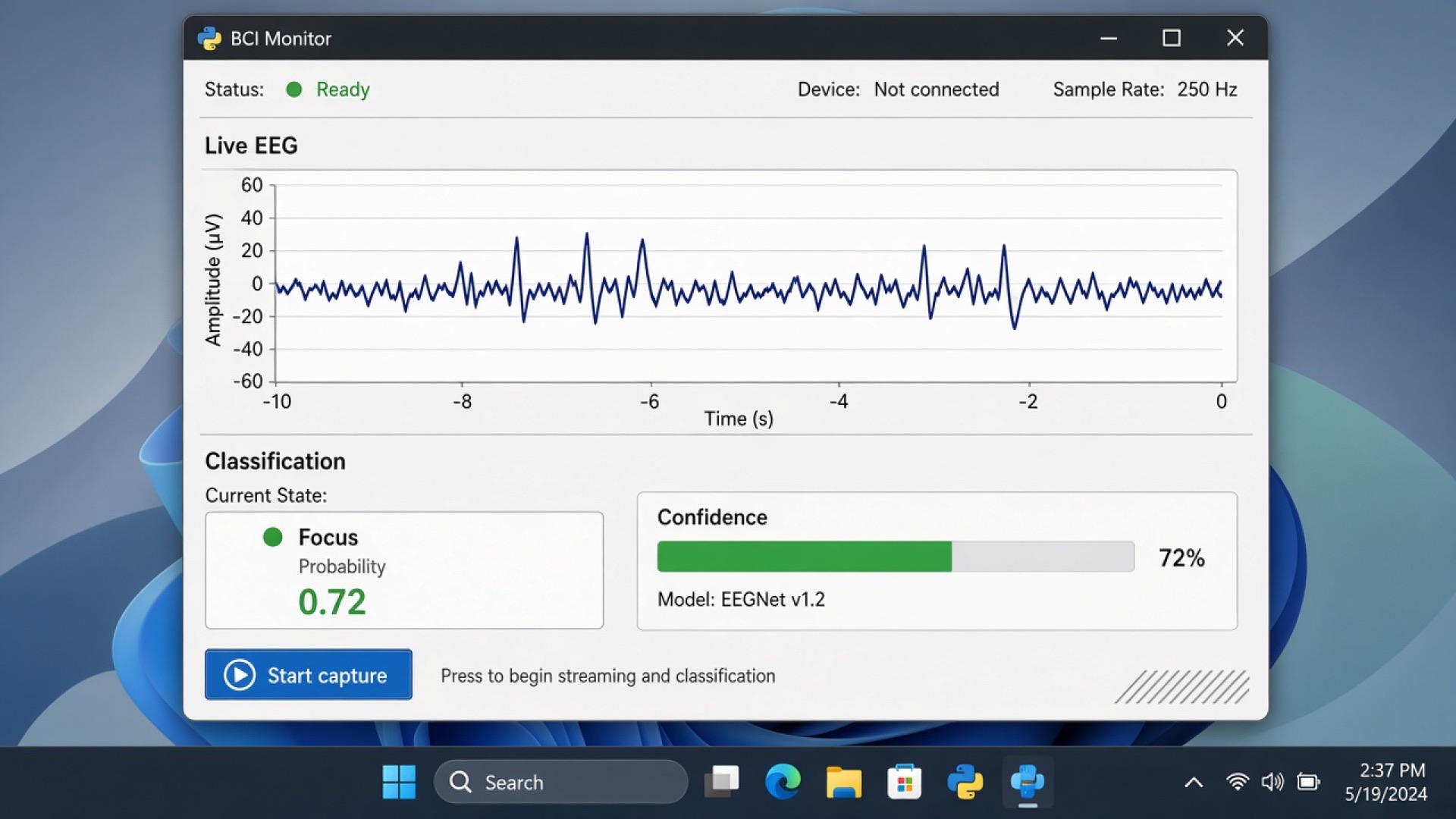Click the magnifier icon in taskbar search
The image size is (1456, 819).
[x=460, y=782]
